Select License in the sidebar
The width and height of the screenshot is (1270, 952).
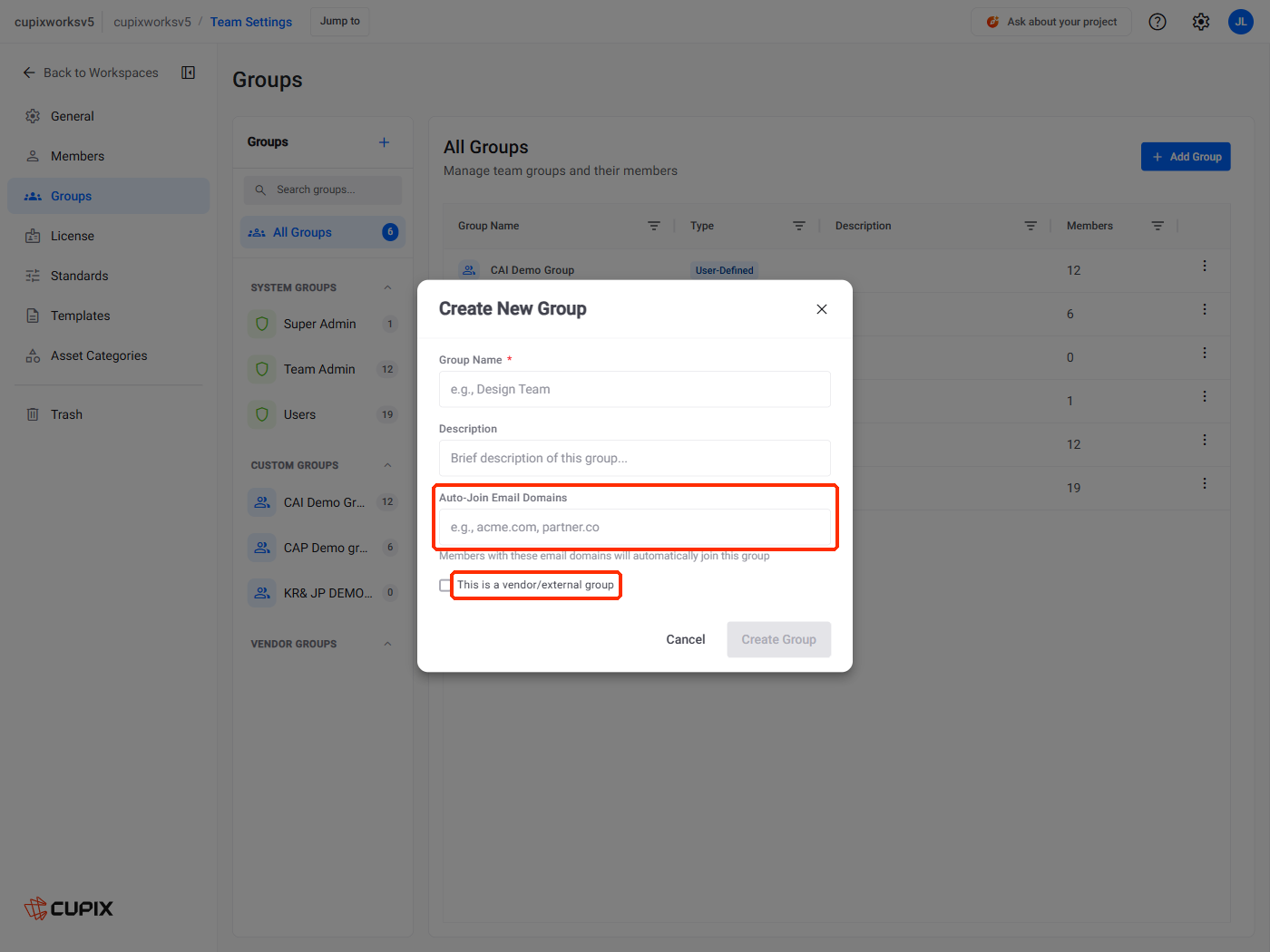pos(109,236)
